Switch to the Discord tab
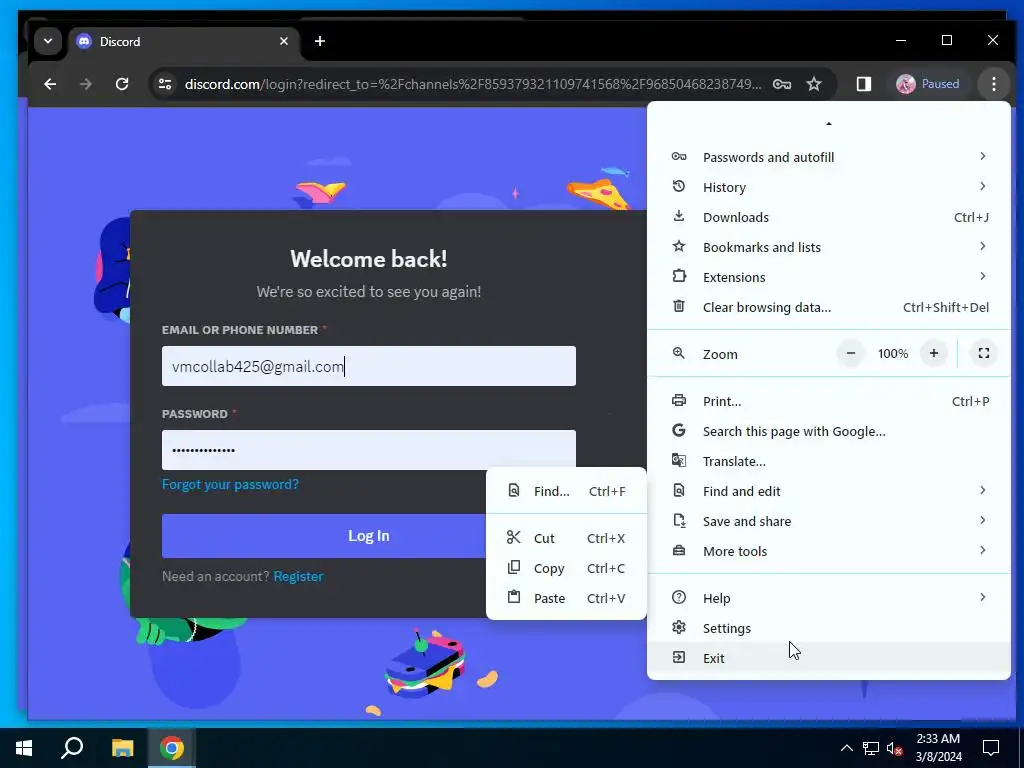Screen dimensions: 1024x768 pos(182,41)
